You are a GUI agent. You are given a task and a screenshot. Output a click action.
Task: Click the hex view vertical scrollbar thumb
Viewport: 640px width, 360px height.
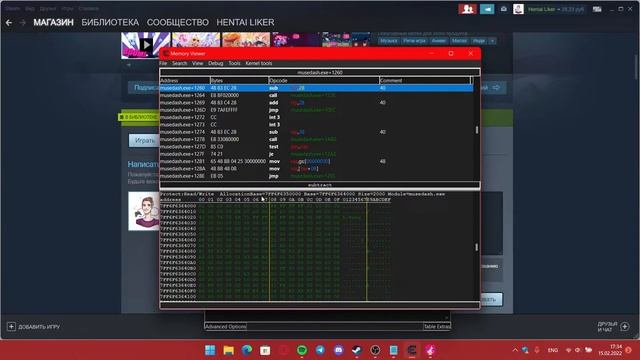[476, 247]
